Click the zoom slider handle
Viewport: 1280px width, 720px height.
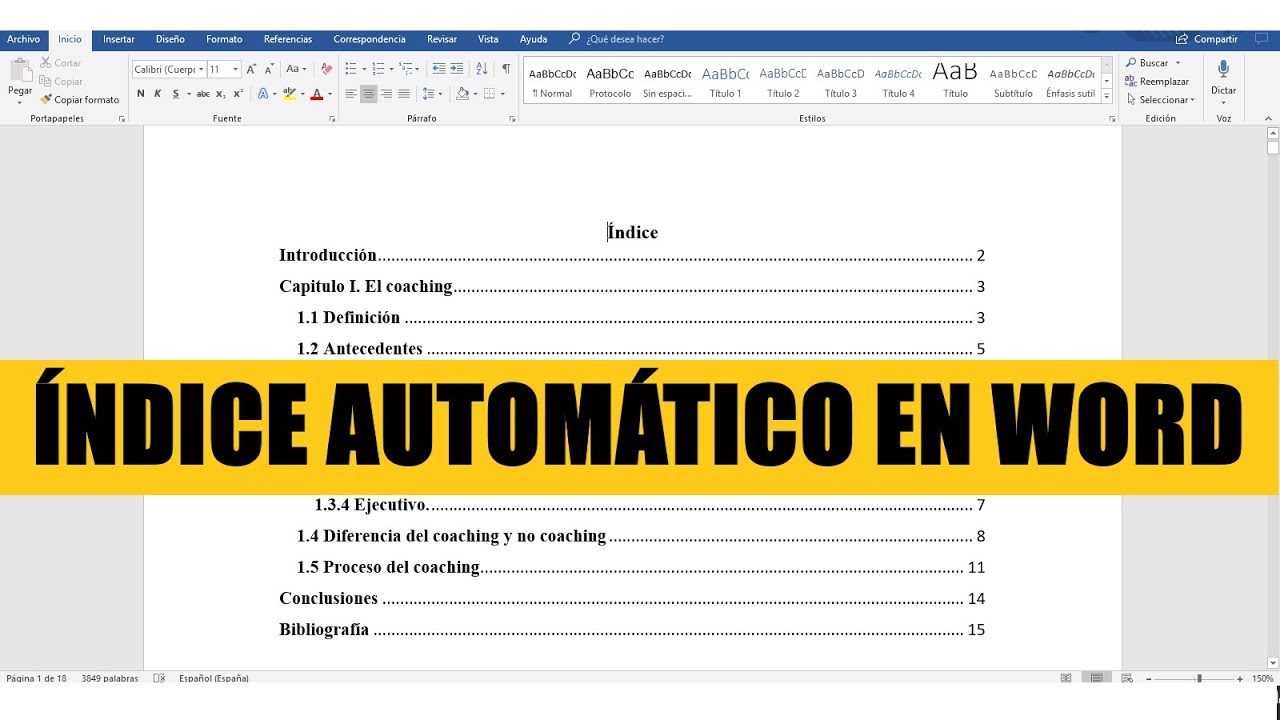coord(1199,678)
